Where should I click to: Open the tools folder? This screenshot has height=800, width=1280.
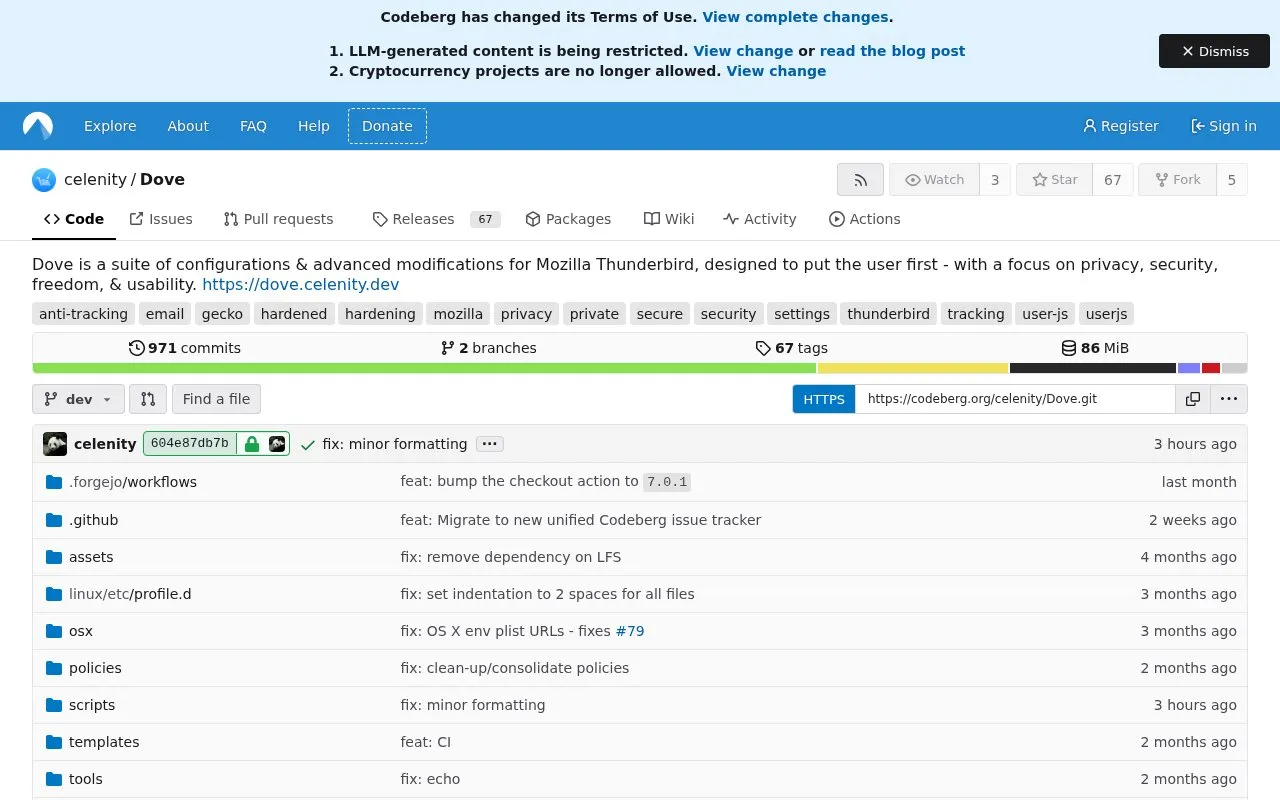(86, 779)
